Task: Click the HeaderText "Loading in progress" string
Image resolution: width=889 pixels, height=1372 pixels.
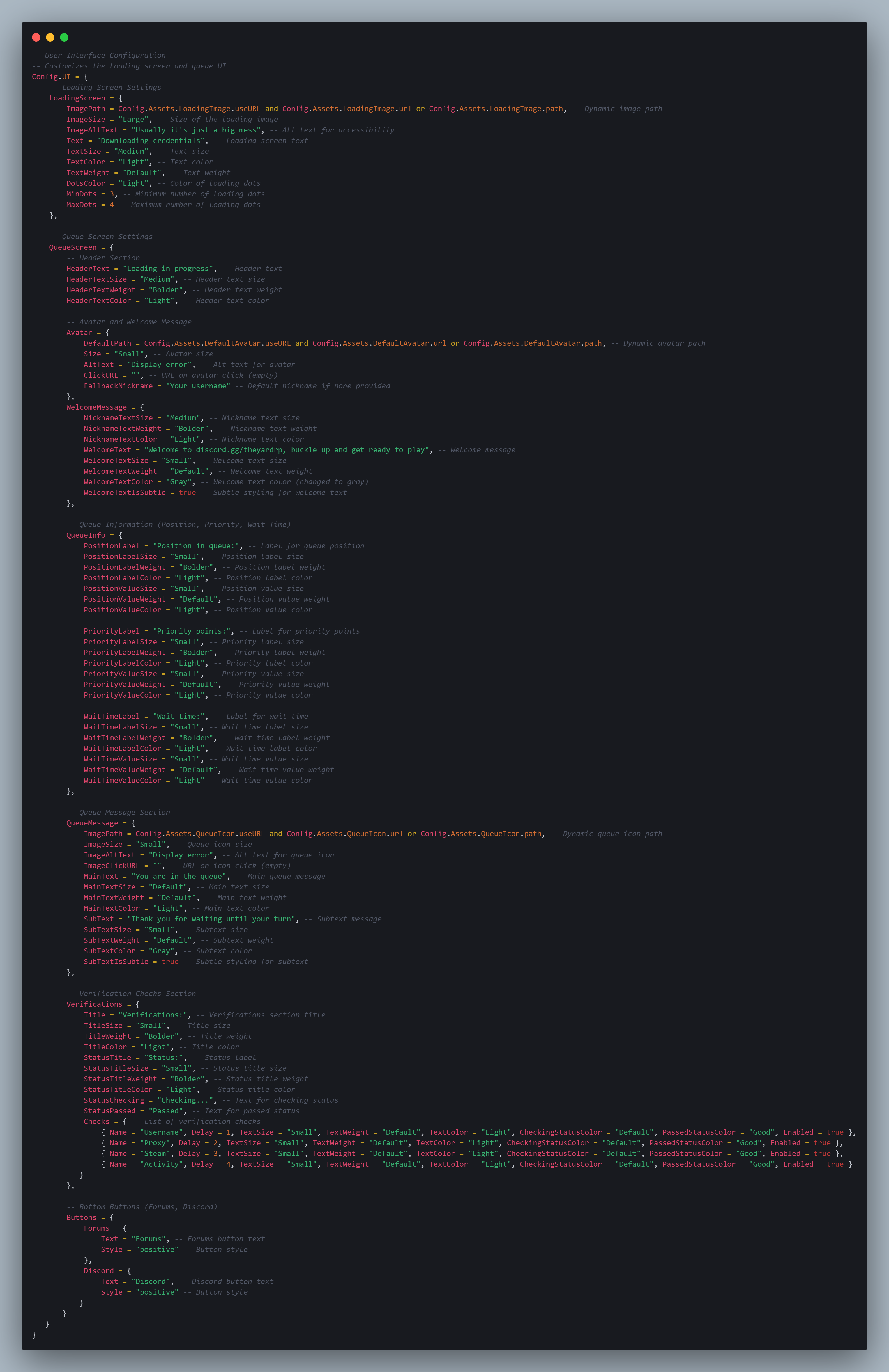Action: [x=168, y=269]
